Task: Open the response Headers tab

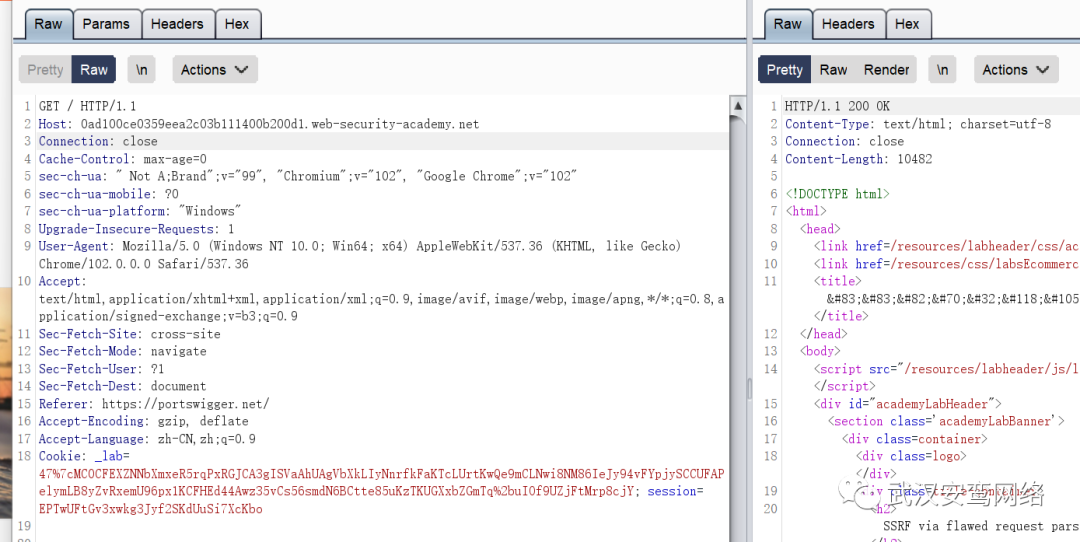Action: pyautogui.click(x=848, y=24)
